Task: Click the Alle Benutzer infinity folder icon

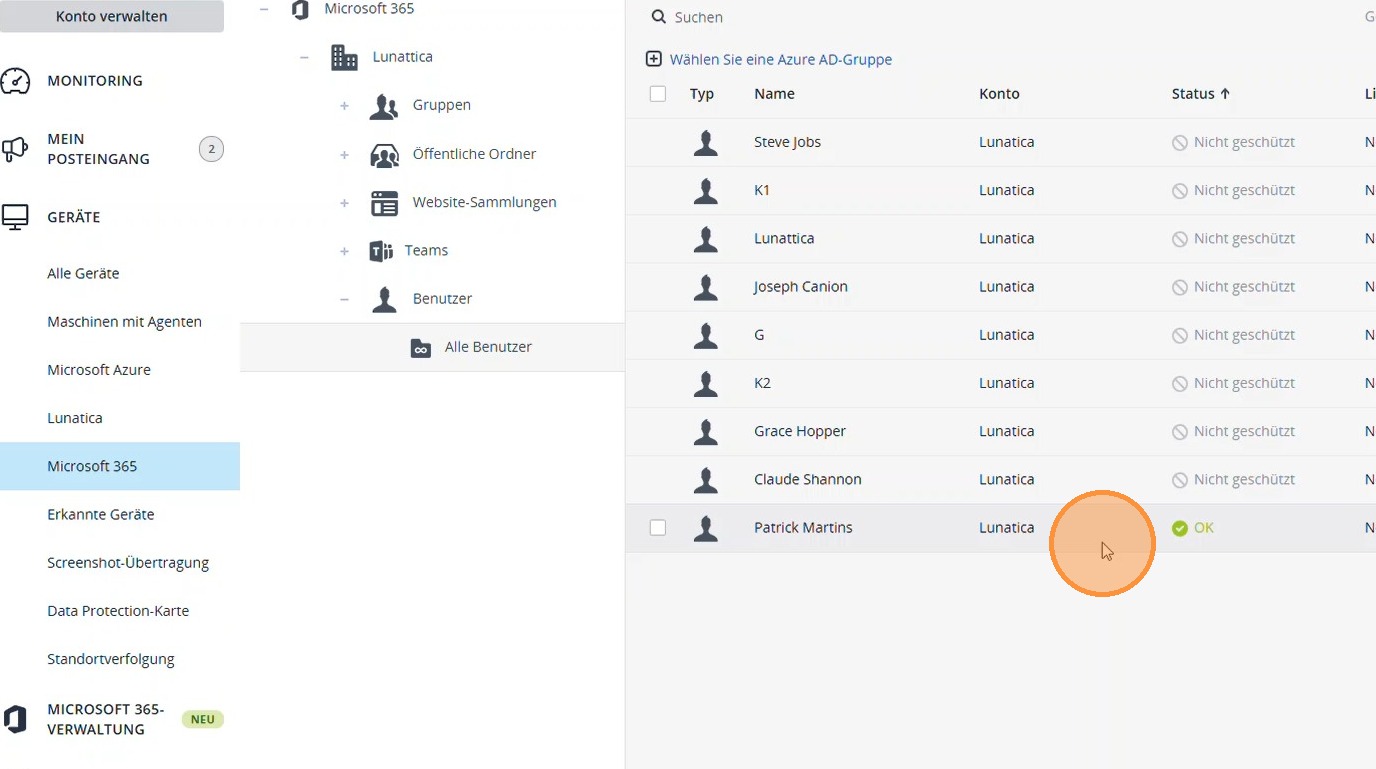Action: (x=421, y=348)
